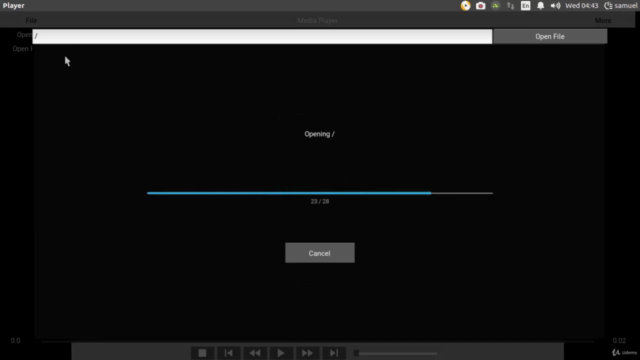Skip to the previous track
Viewport: 640px width, 360px height.
[x=229, y=353]
